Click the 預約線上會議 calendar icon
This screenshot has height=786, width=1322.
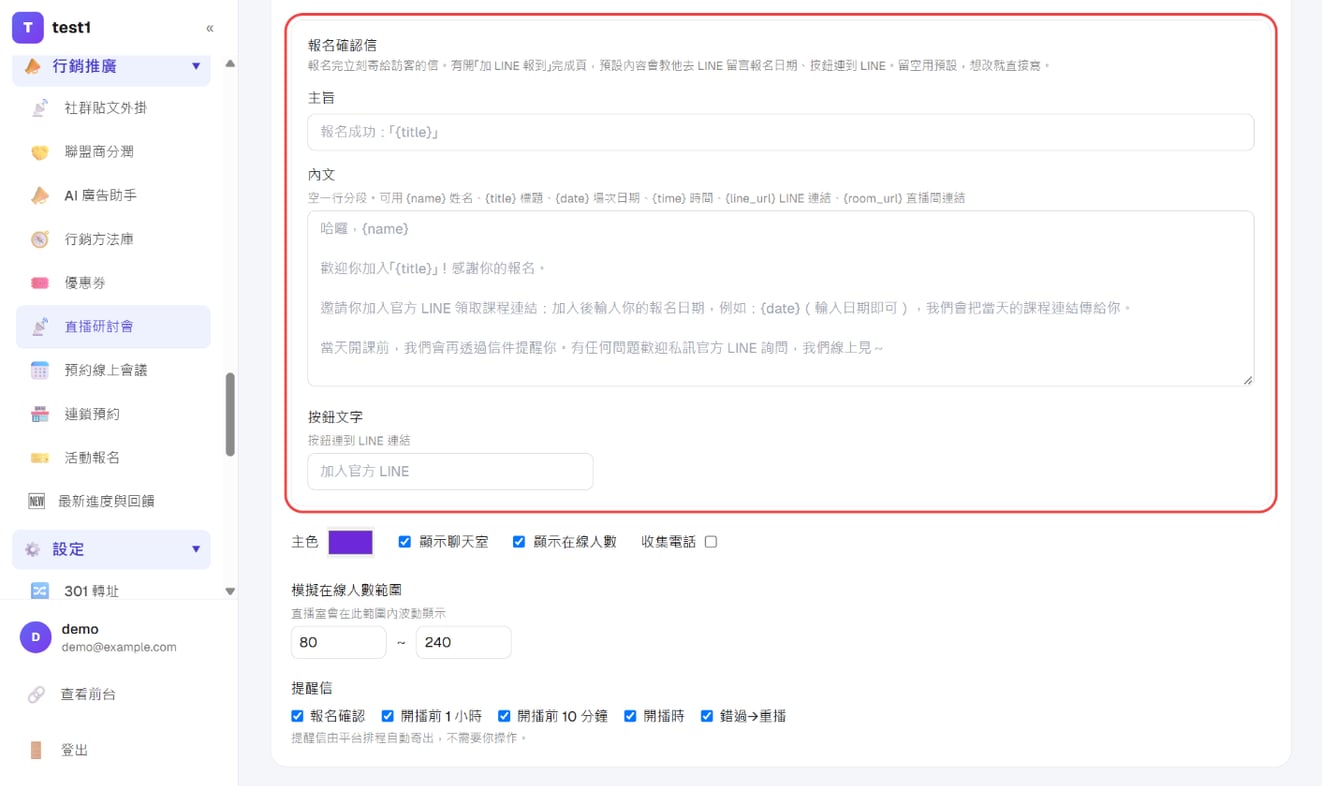pos(40,370)
